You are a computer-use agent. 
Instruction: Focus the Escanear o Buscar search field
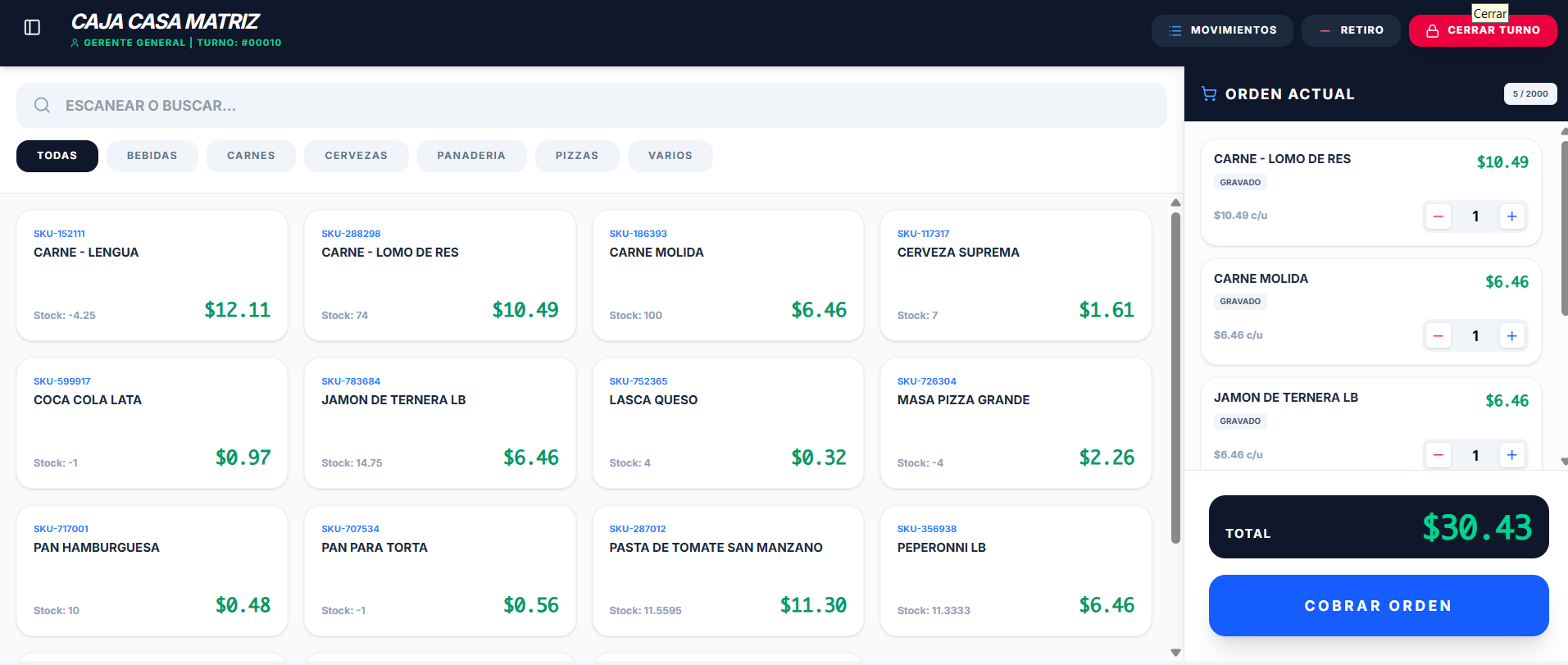[592, 105]
